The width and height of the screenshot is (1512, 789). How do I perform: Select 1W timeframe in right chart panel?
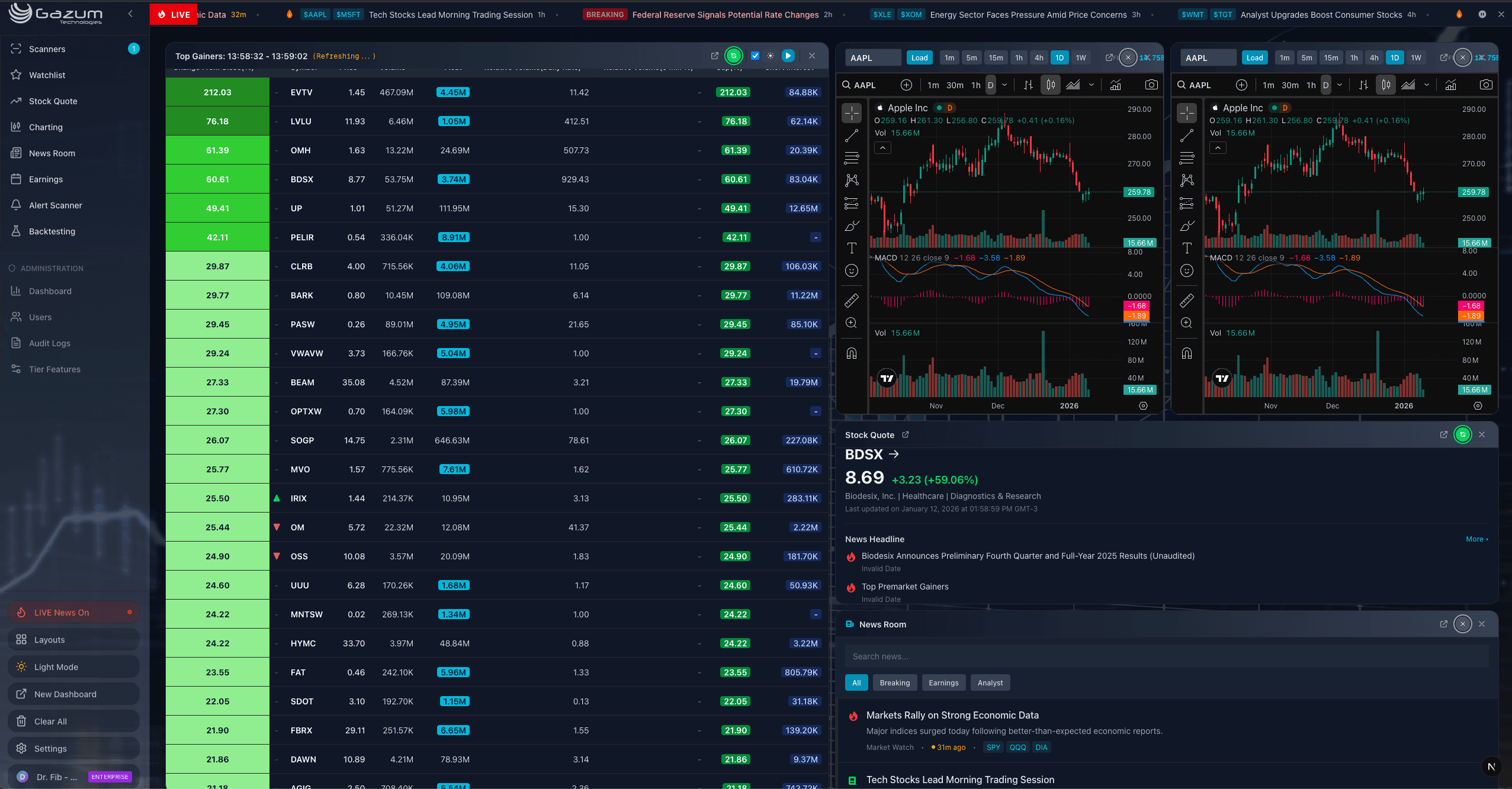1415,57
